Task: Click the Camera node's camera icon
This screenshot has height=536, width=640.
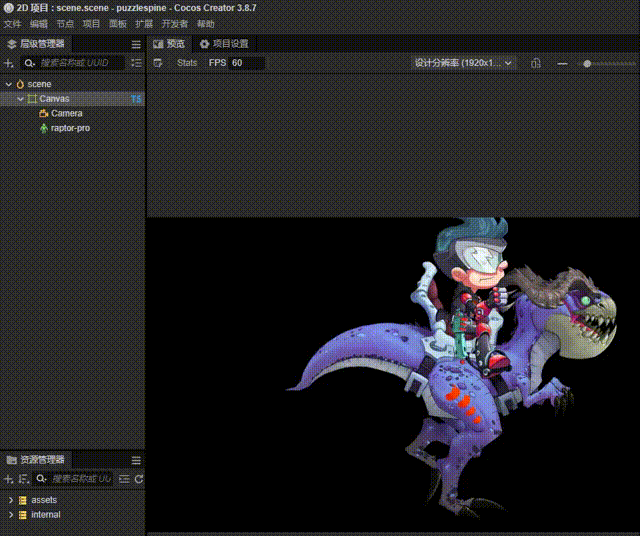Action: point(44,113)
